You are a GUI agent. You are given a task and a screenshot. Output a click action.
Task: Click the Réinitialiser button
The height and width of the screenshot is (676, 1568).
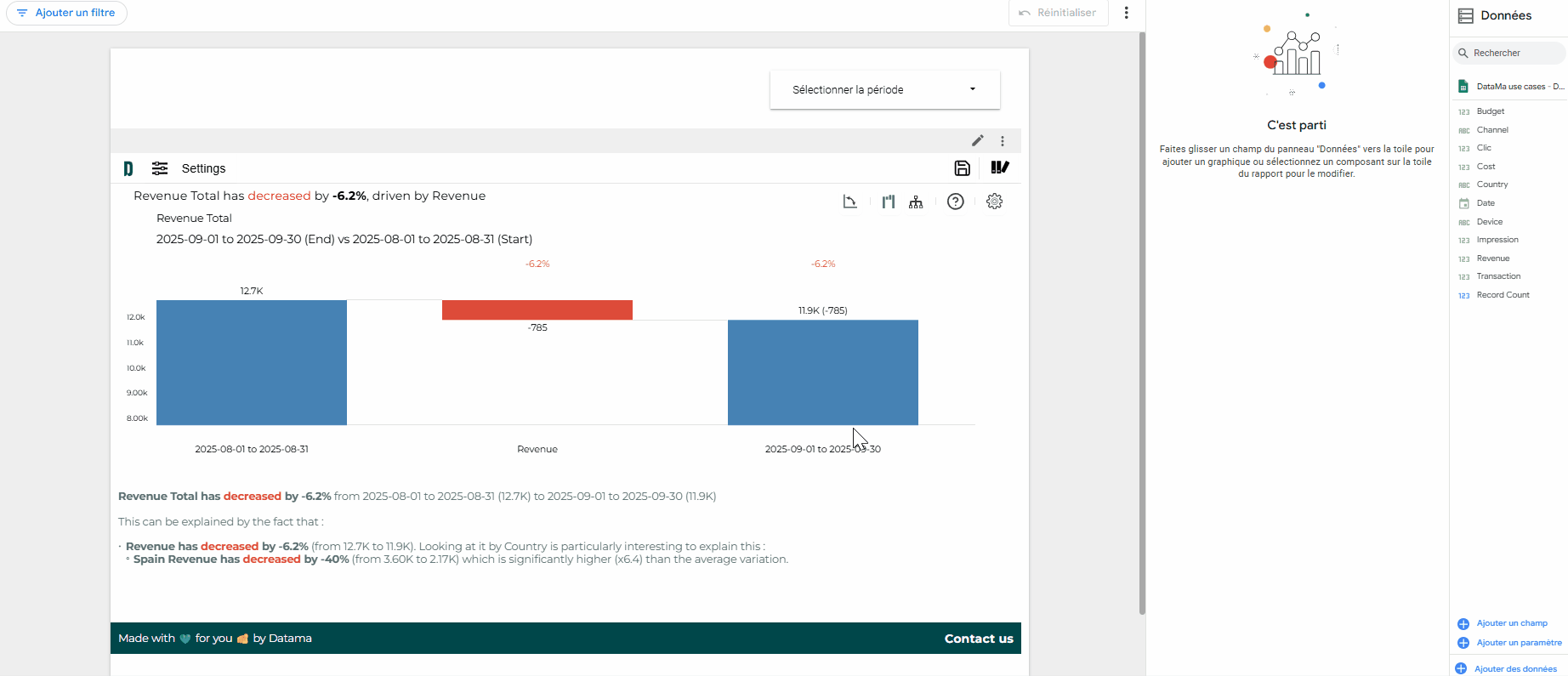tap(1059, 13)
